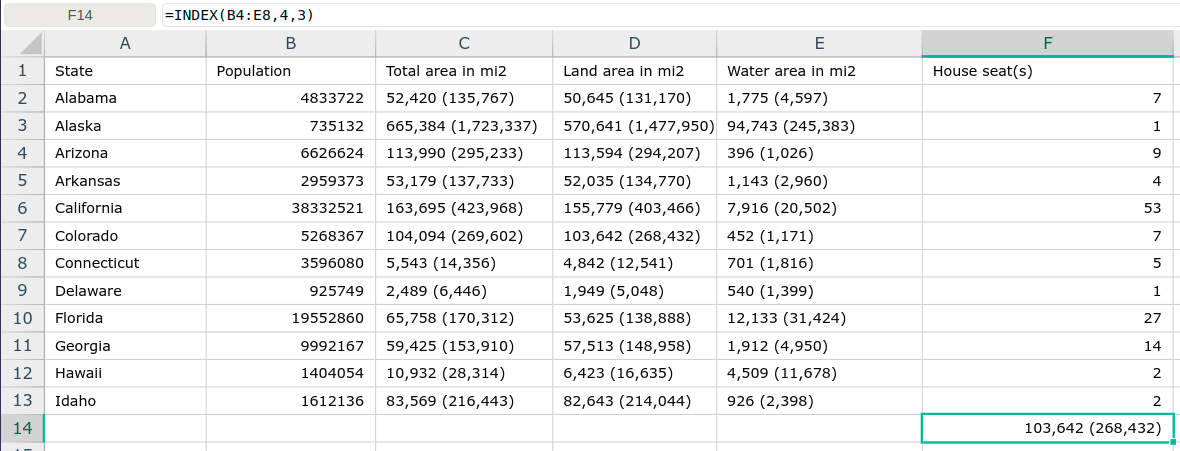Click Florida's population cell 19552860

291,318
